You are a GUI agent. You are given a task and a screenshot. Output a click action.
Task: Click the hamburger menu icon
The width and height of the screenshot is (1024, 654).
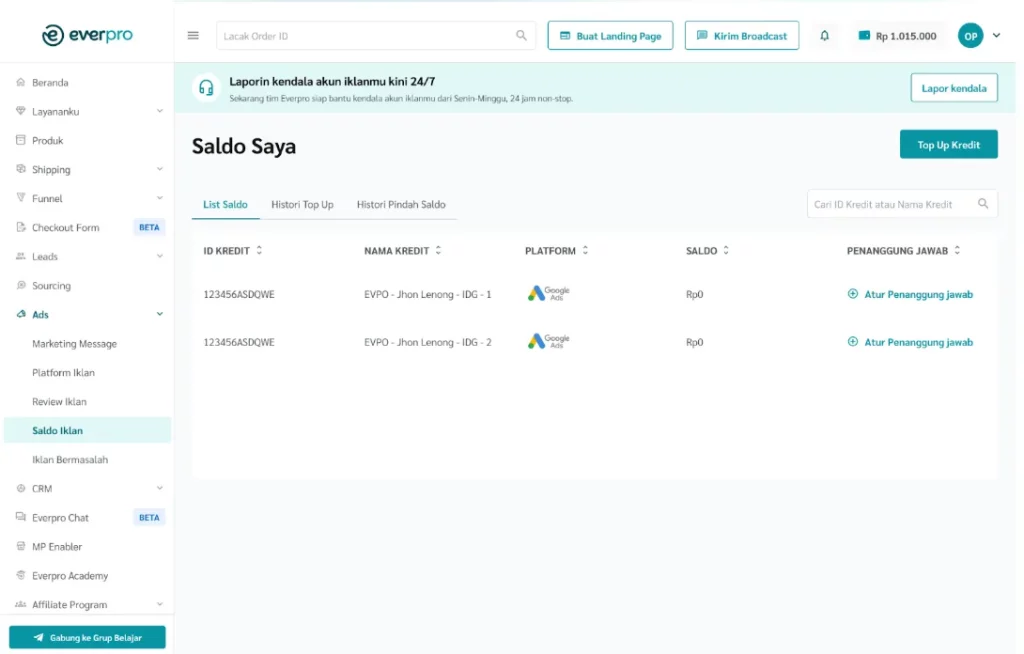pos(193,36)
